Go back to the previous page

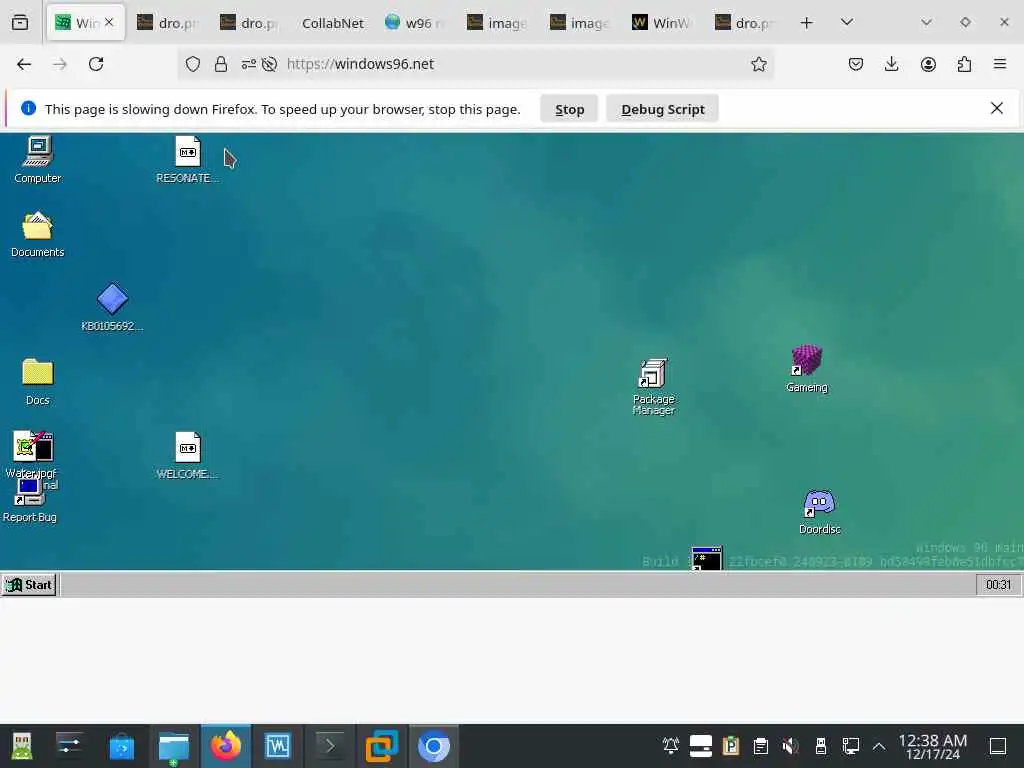coord(24,64)
